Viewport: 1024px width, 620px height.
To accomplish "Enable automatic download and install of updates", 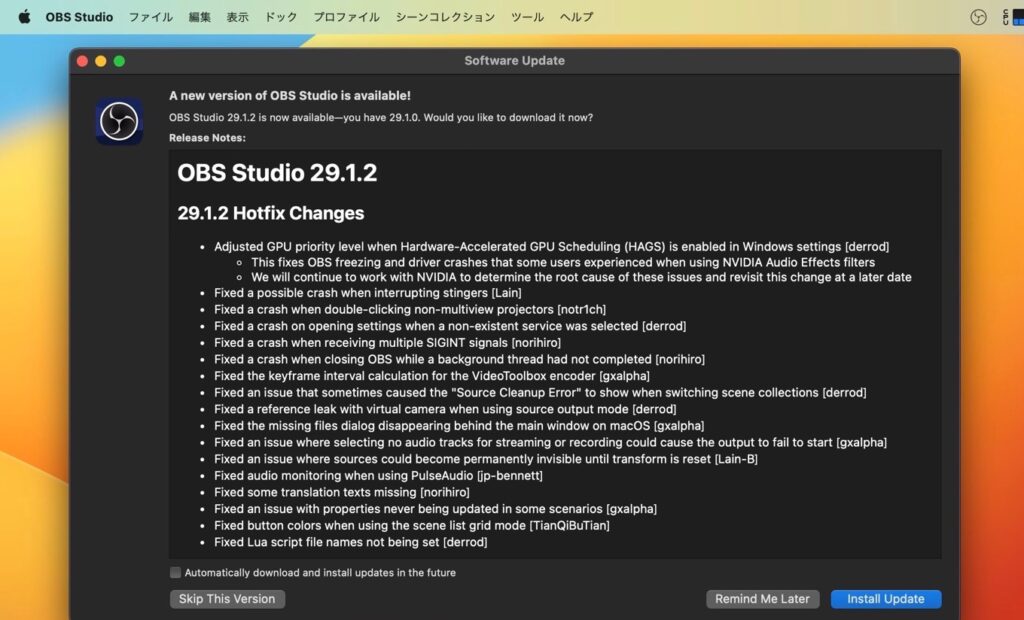I will (175, 572).
